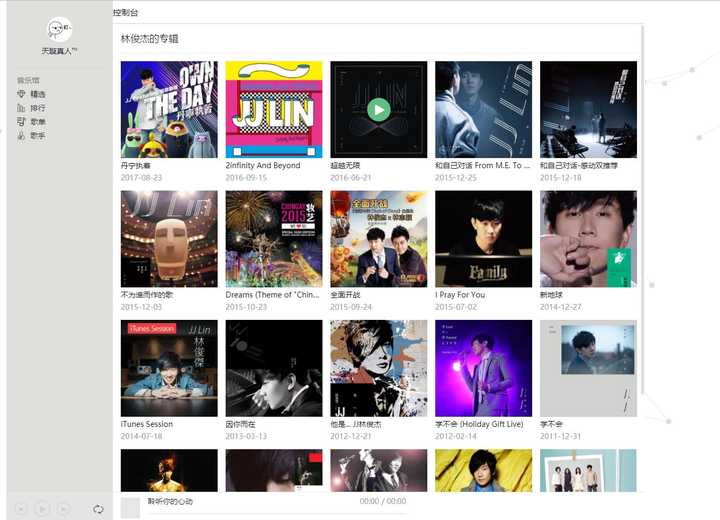The image size is (720, 520).
Task: Open the 丹宁执着 album cover
Action: [169, 110]
